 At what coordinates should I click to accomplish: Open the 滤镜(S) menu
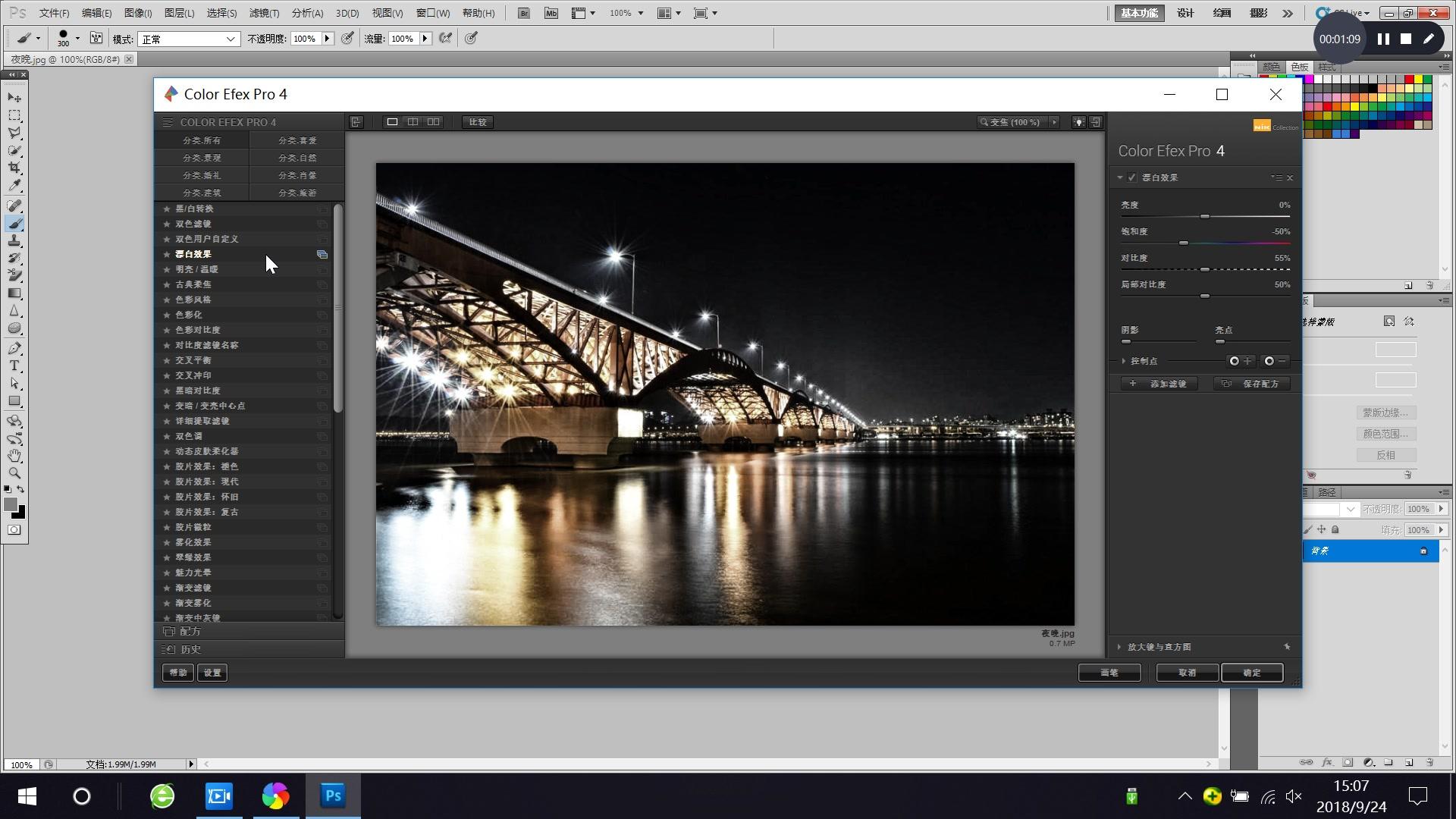click(263, 13)
